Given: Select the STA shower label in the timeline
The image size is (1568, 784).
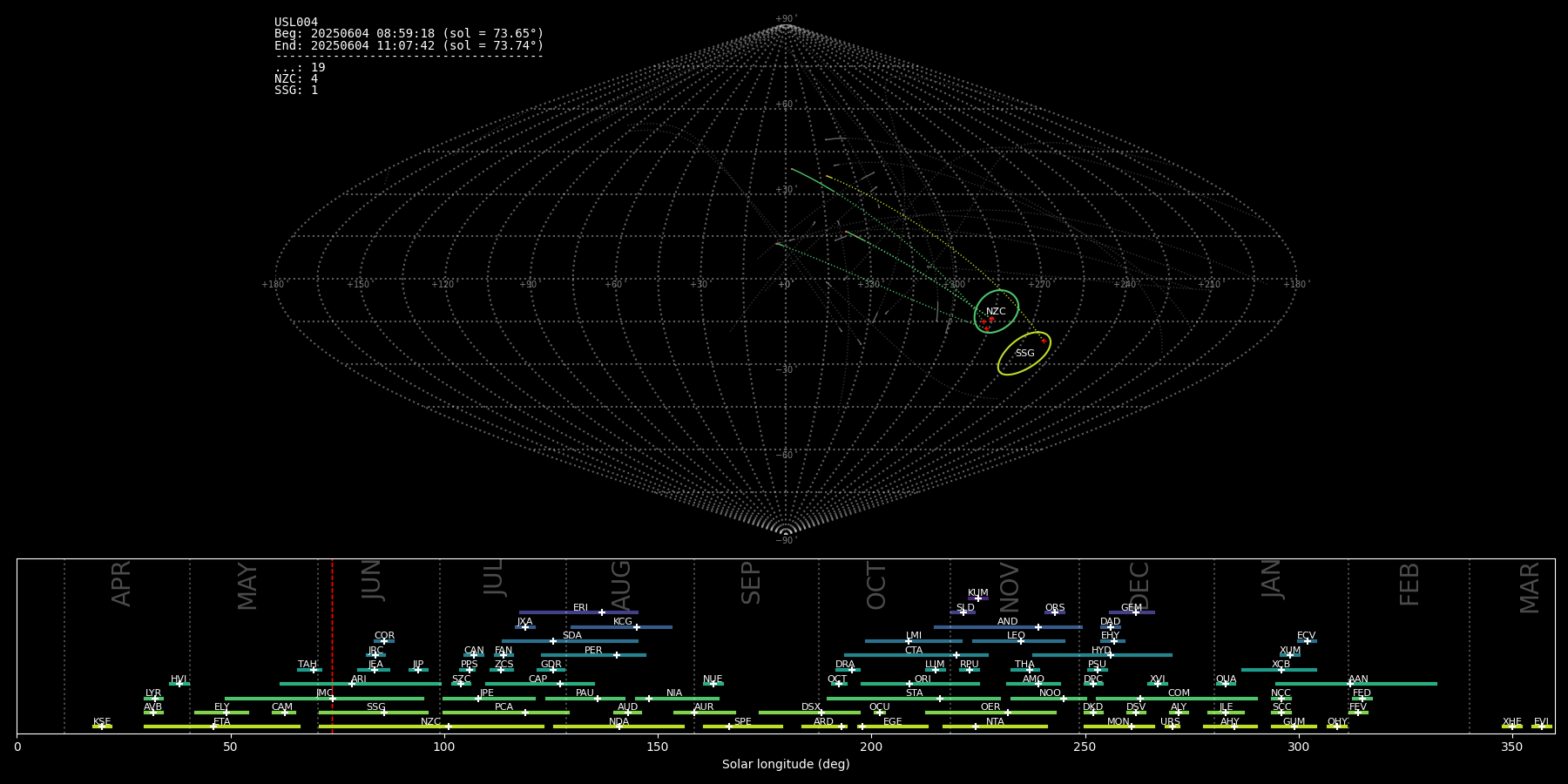Looking at the screenshot, I should [x=914, y=693].
